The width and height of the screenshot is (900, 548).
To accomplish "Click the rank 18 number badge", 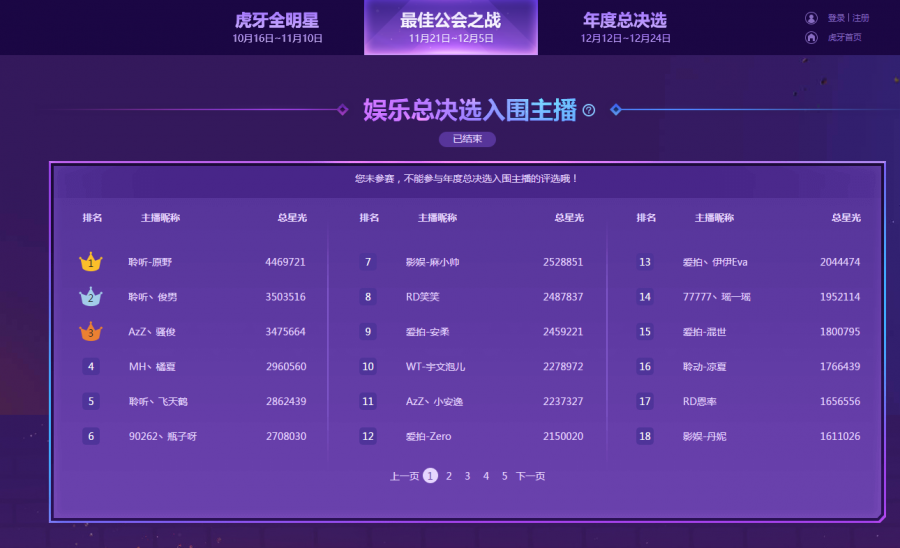I will pyautogui.click(x=645, y=436).
